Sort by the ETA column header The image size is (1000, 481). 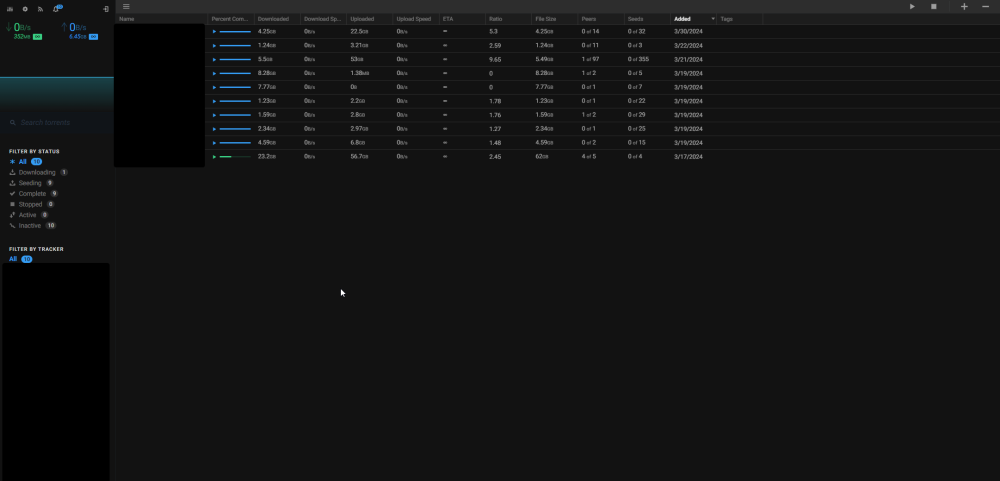(462, 19)
